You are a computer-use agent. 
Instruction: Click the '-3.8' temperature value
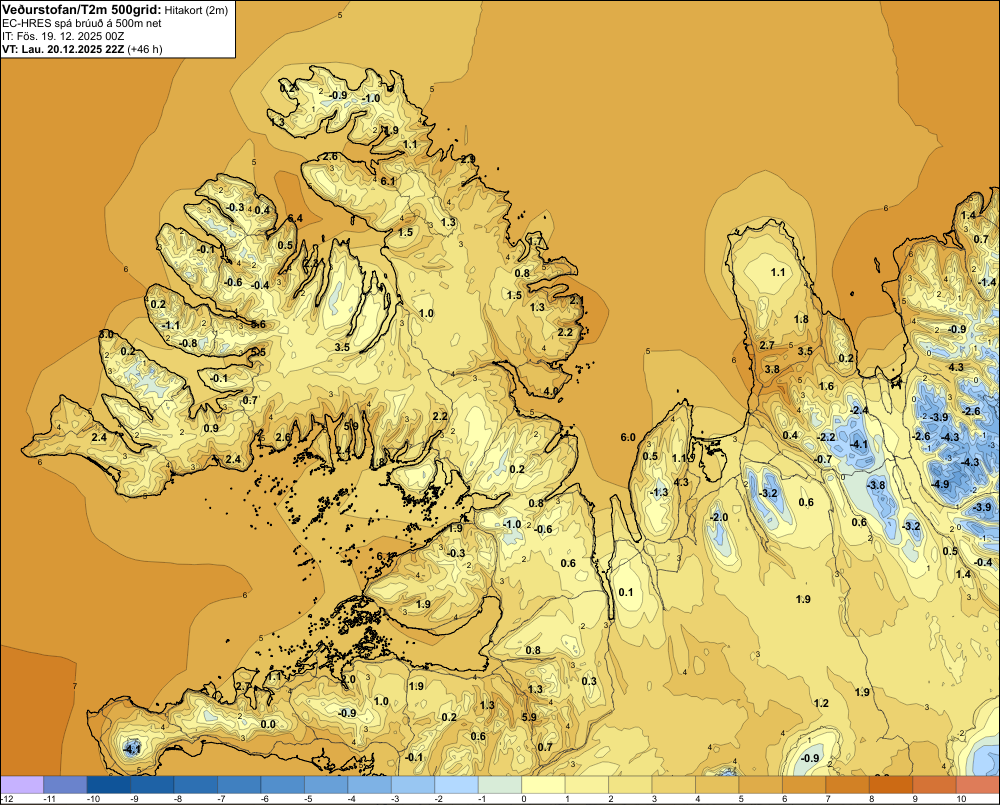[x=876, y=485]
